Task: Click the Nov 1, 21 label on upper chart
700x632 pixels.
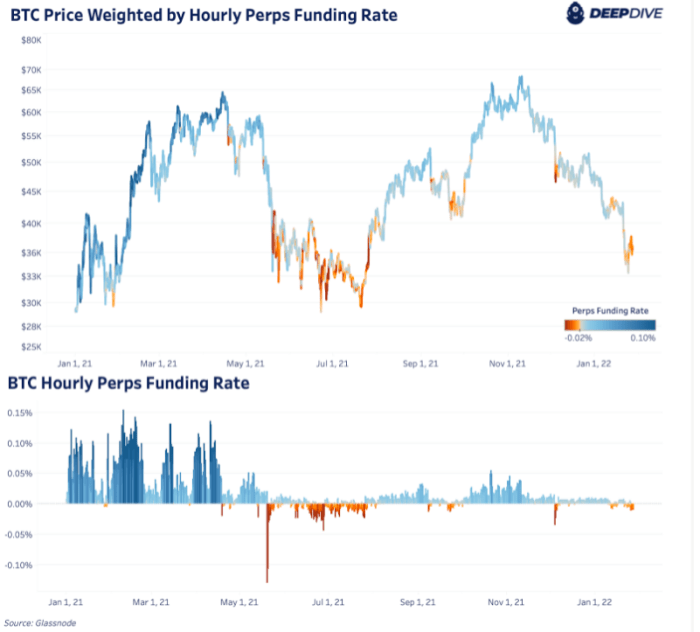Action: 507,364
